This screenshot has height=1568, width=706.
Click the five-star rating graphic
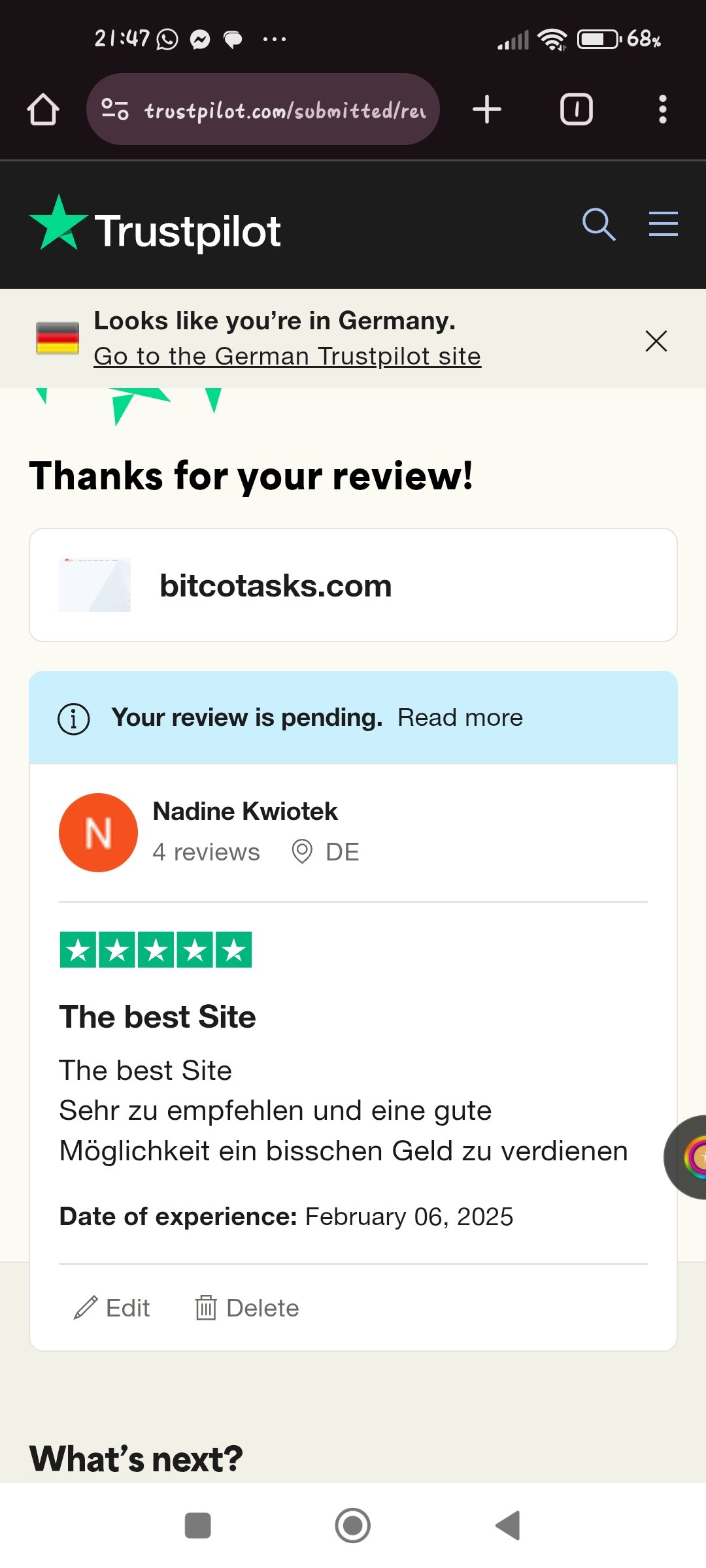tap(156, 950)
